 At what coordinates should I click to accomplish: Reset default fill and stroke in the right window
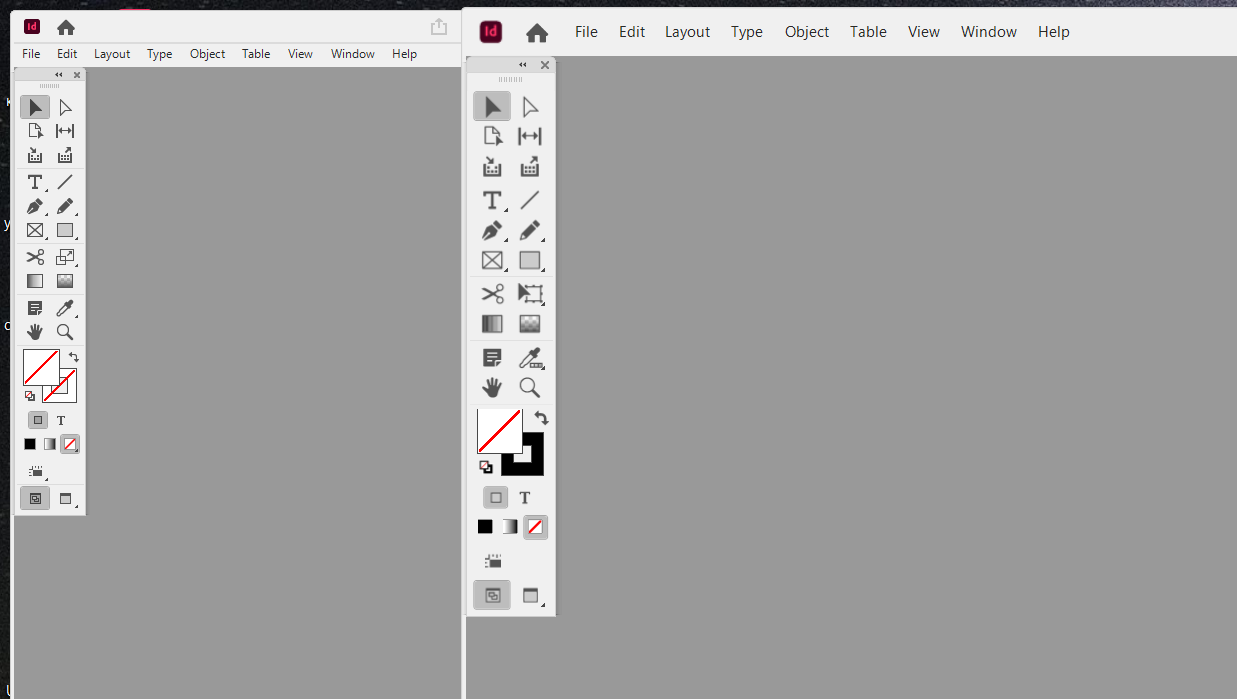(485, 467)
